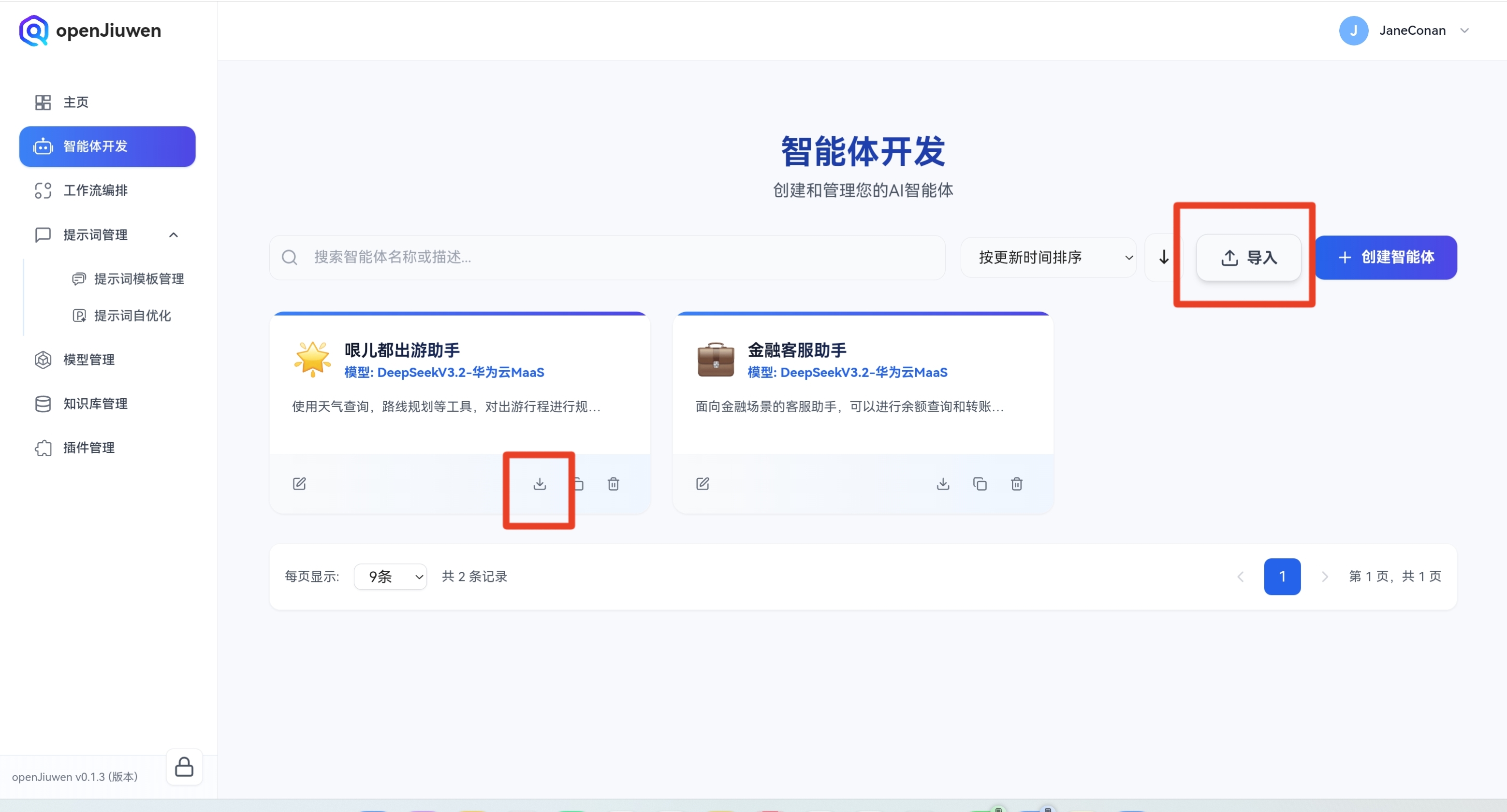Click the 导入 import button

1248,258
